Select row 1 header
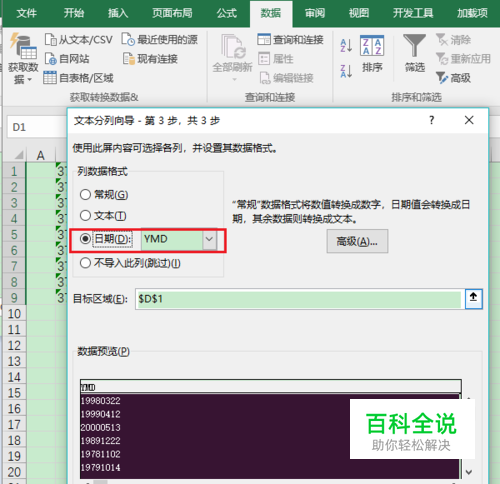Viewport: 500px width, 484px height. tap(14, 171)
